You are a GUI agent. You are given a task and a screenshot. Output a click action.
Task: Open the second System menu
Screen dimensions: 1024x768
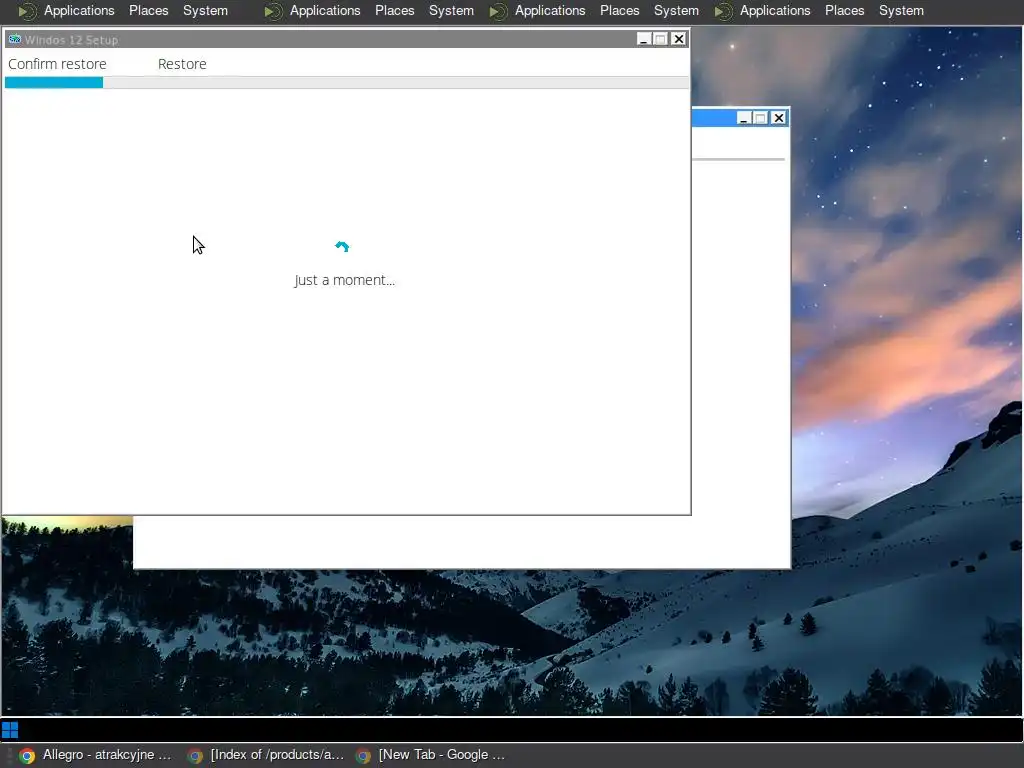tap(451, 10)
